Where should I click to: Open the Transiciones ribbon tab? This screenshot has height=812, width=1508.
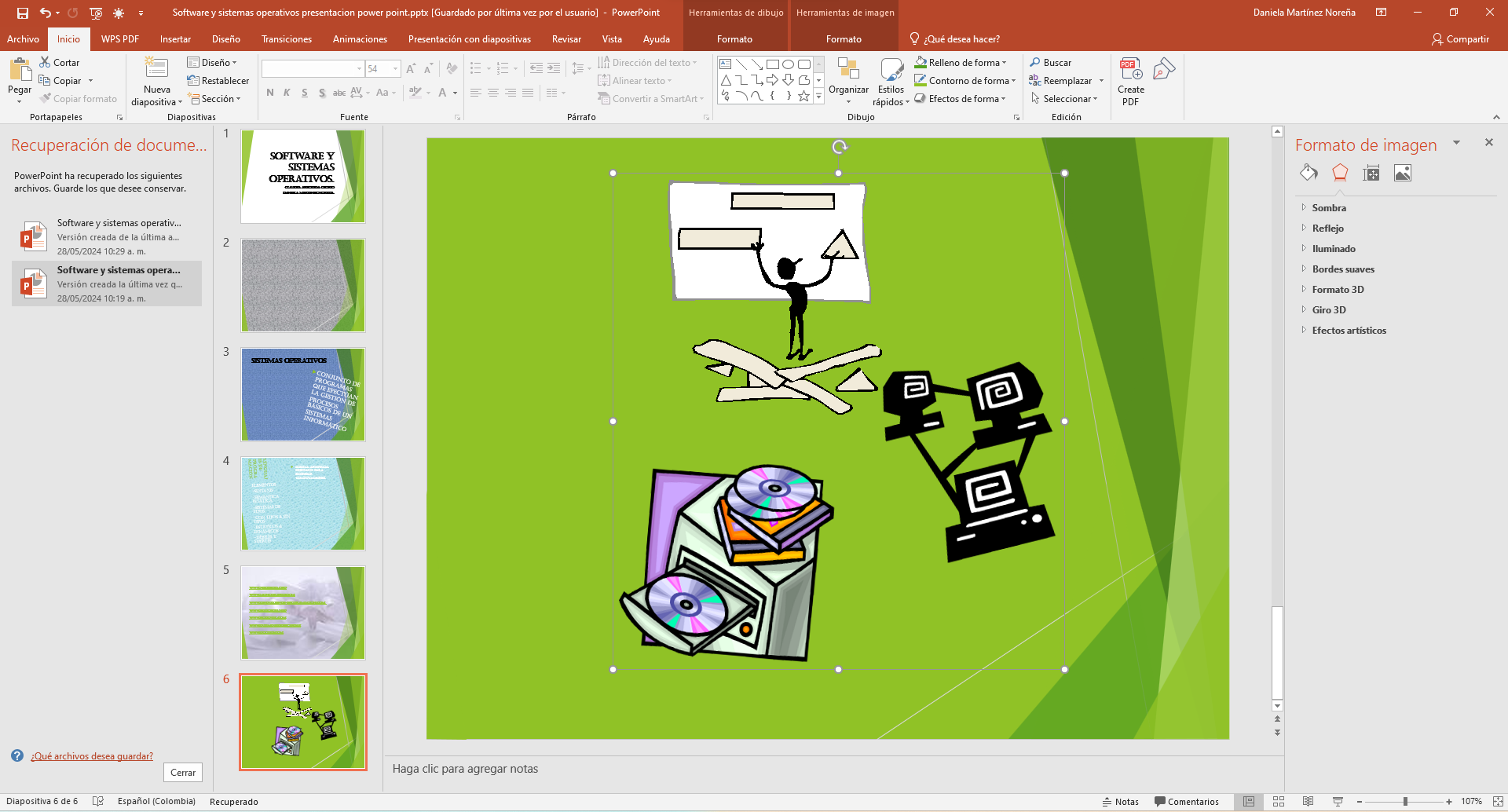click(286, 39)
